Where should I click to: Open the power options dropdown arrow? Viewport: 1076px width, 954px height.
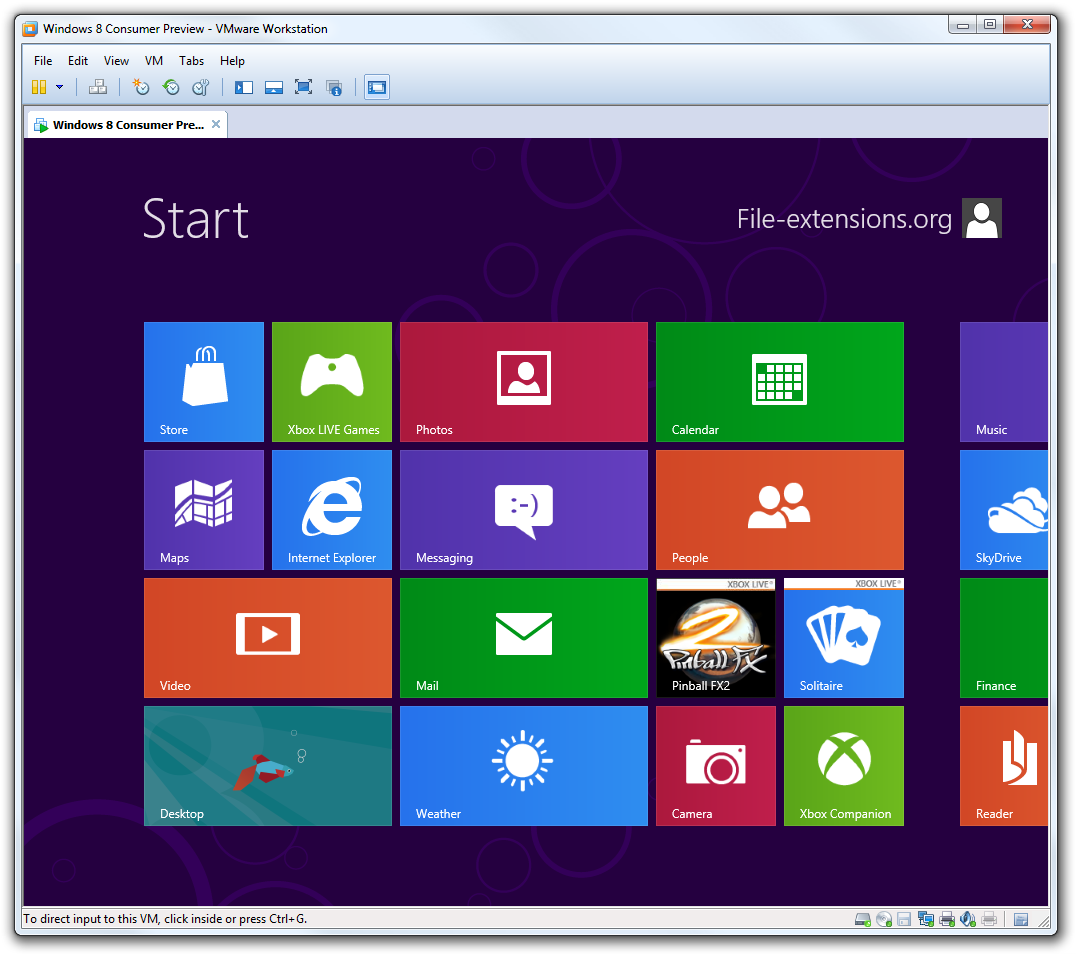[58, 87]
